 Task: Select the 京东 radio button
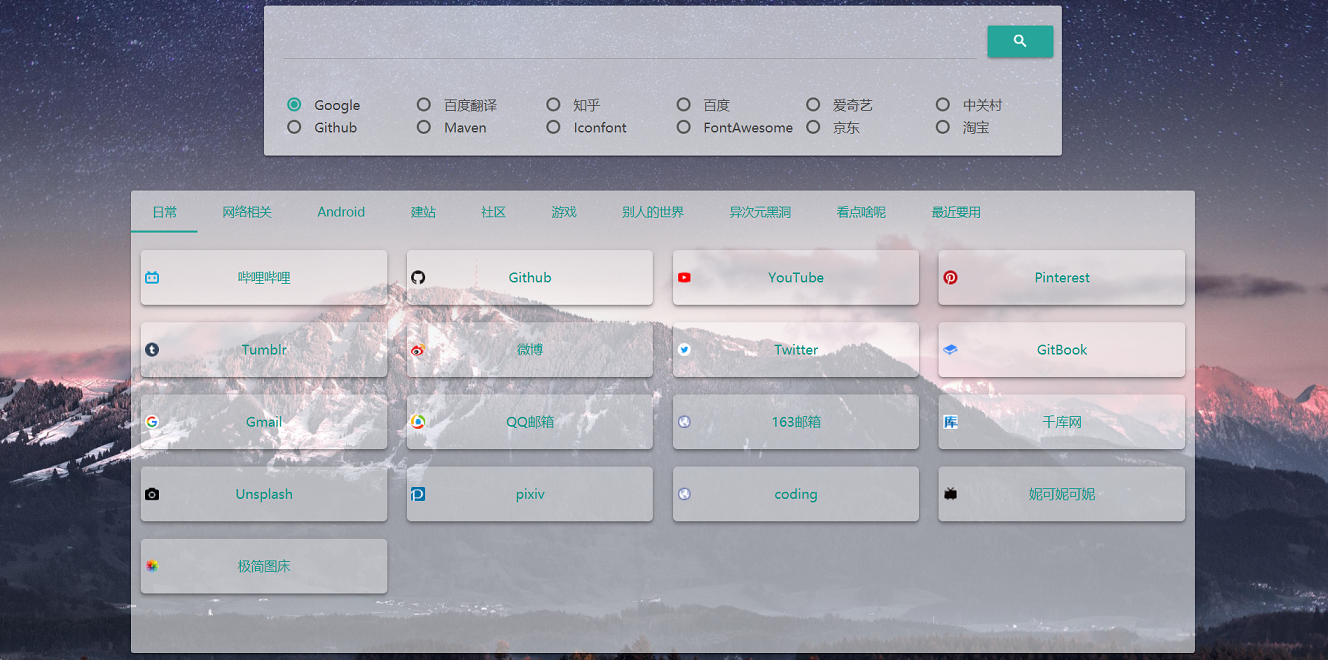(813, 127)
